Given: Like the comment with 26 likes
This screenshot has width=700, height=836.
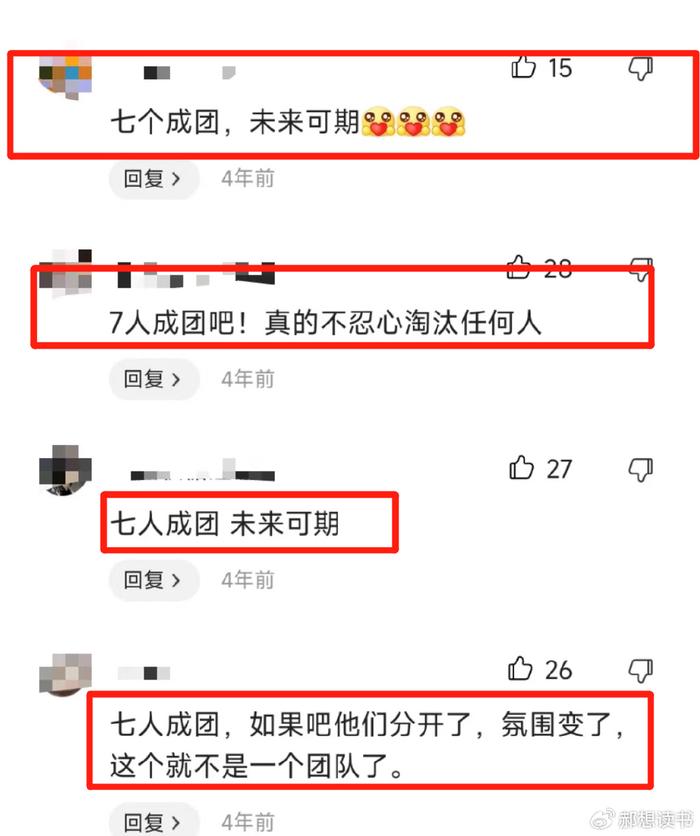Looking at the screenshot, I should coord(520,669).
